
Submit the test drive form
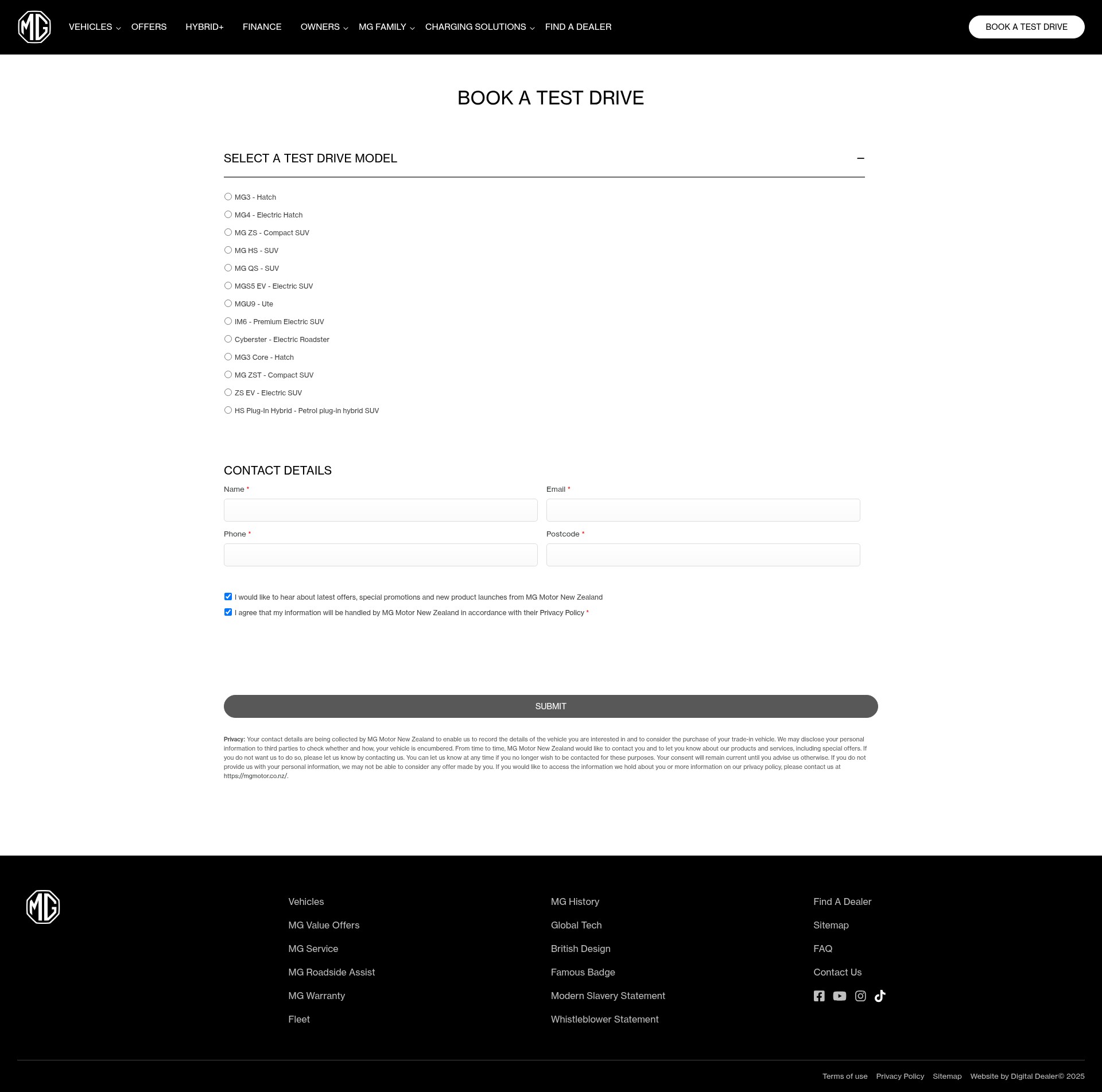coord(551,706)
